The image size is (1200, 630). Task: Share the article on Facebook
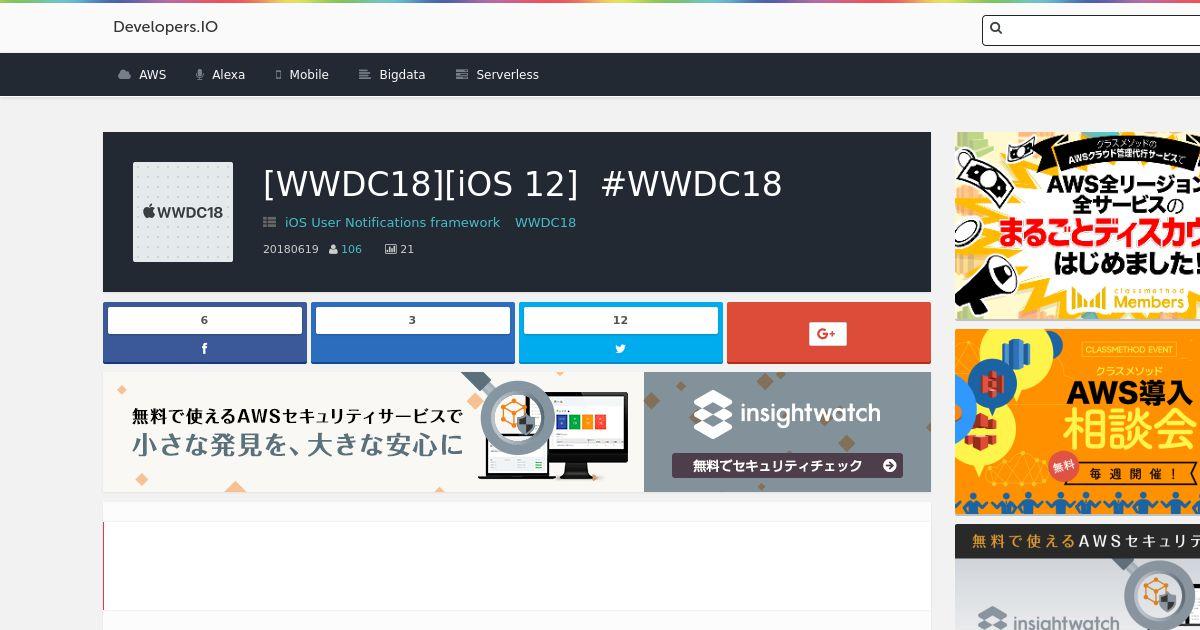click(x=205, y=349)
